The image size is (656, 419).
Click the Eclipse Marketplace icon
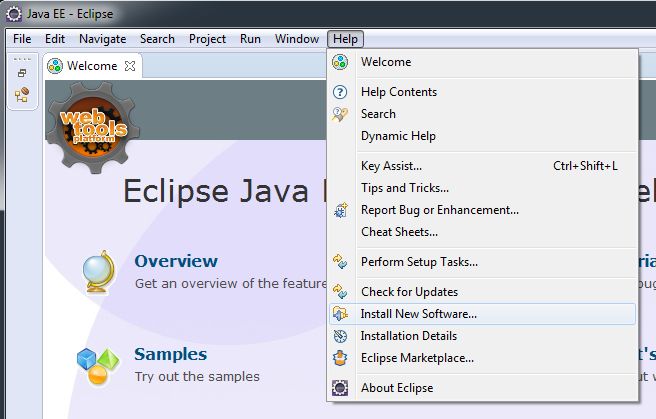(340, 358)
